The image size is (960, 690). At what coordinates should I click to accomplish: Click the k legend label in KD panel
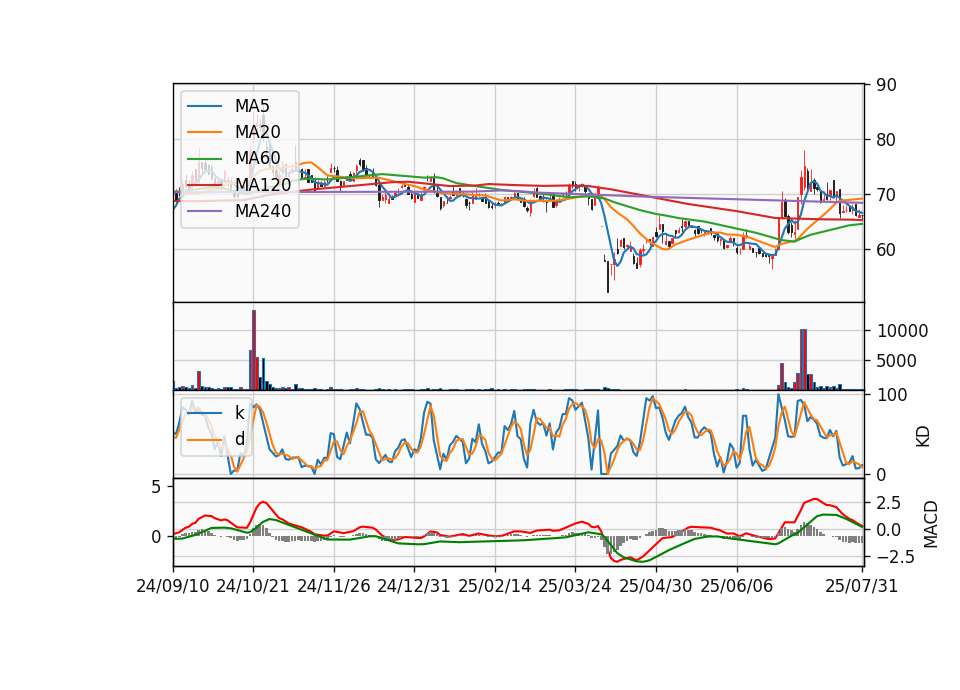click(239, 413)
